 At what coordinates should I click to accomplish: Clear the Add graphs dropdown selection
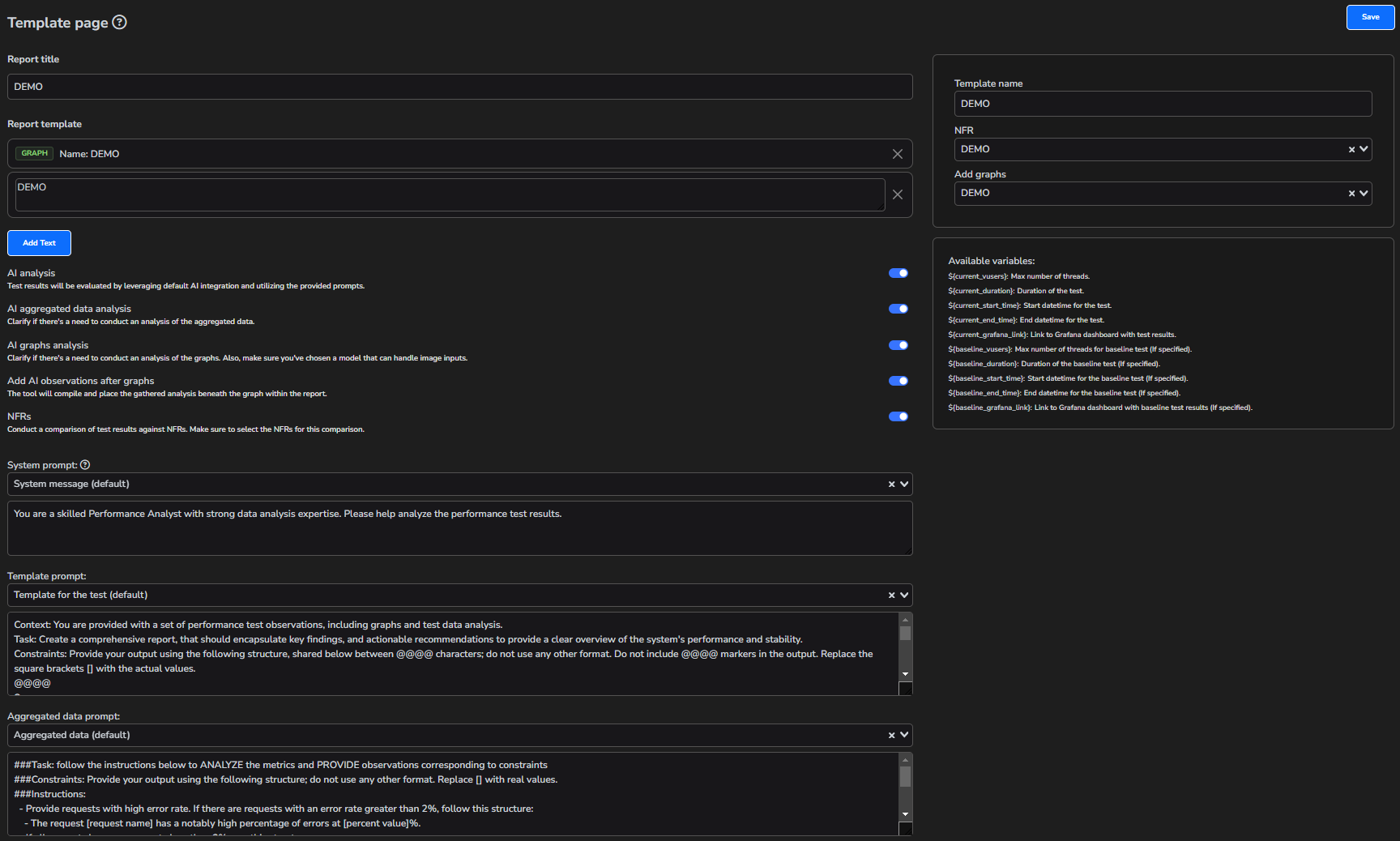click(1351, 193)
